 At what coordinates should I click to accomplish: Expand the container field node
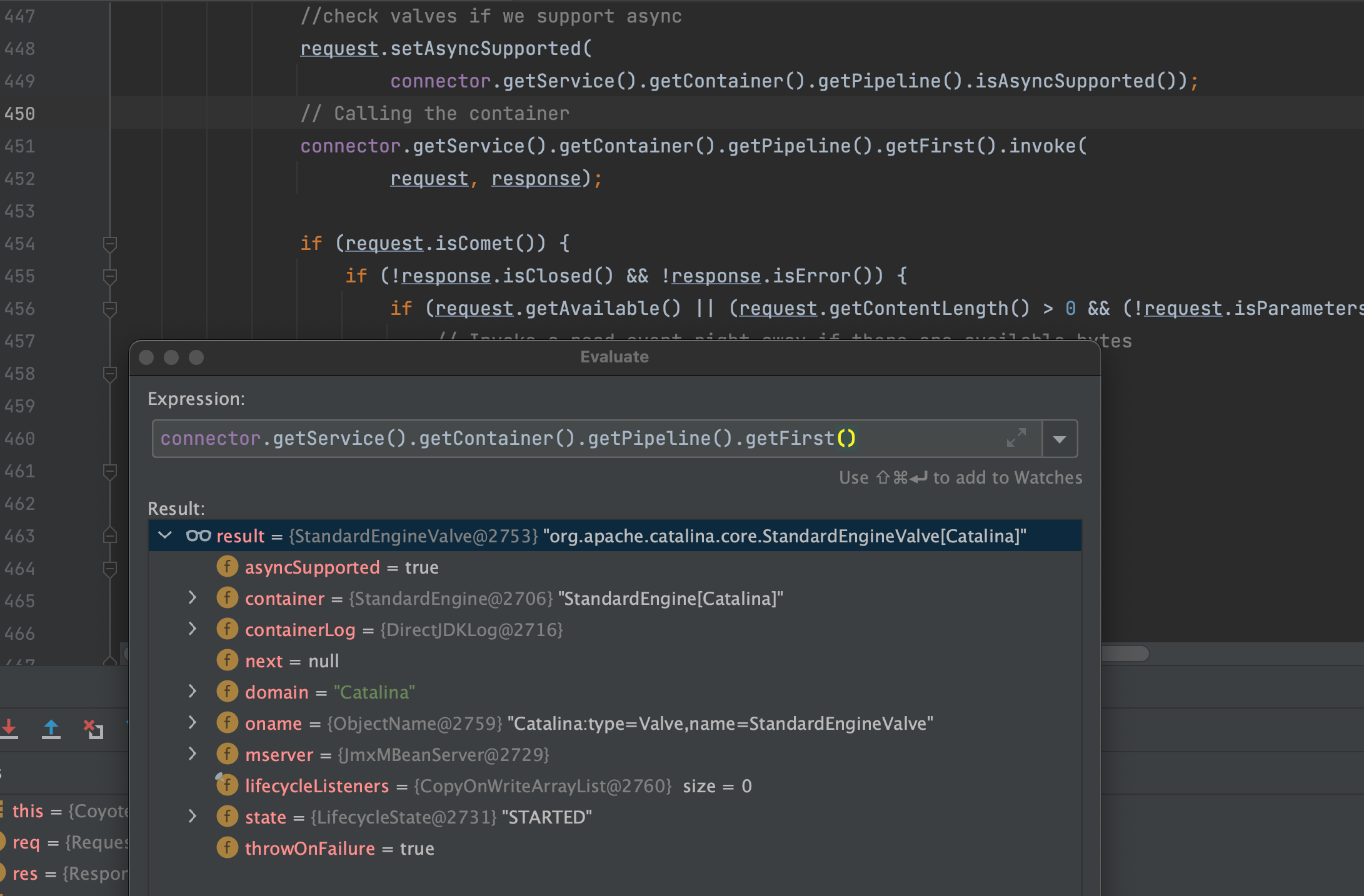(x=193, y=598)
